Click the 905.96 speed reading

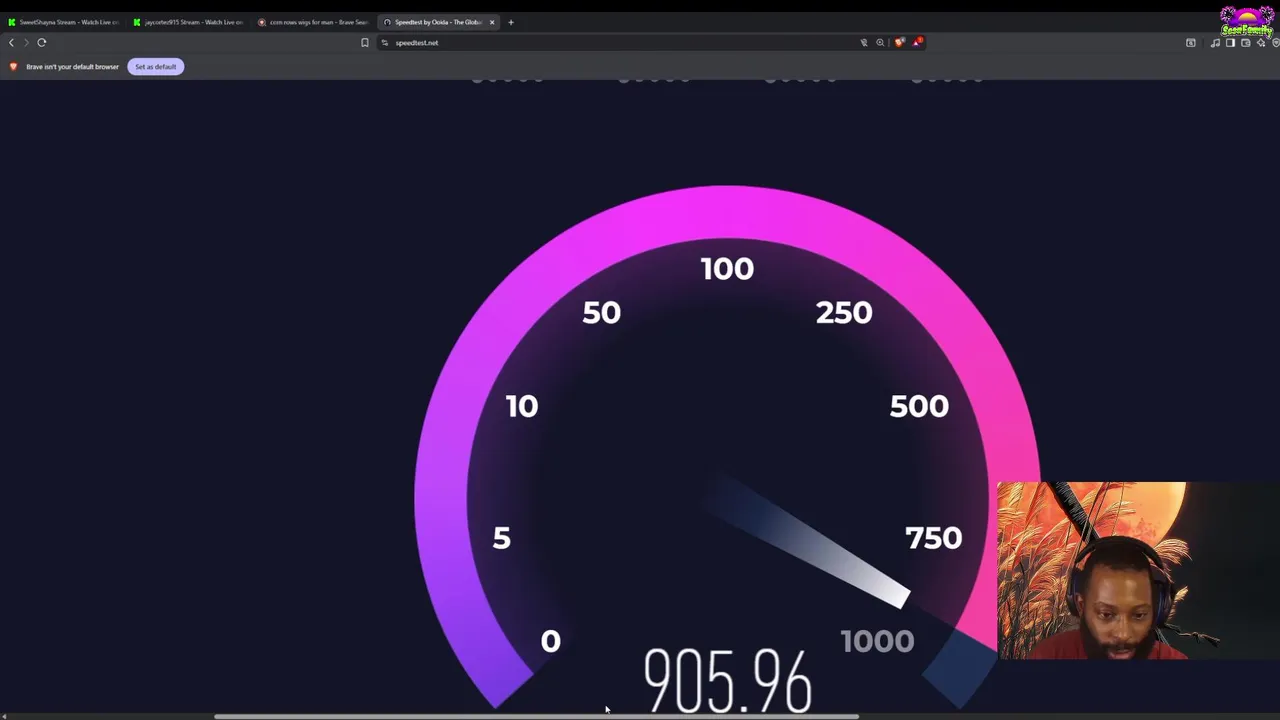[x=727, y=681]
